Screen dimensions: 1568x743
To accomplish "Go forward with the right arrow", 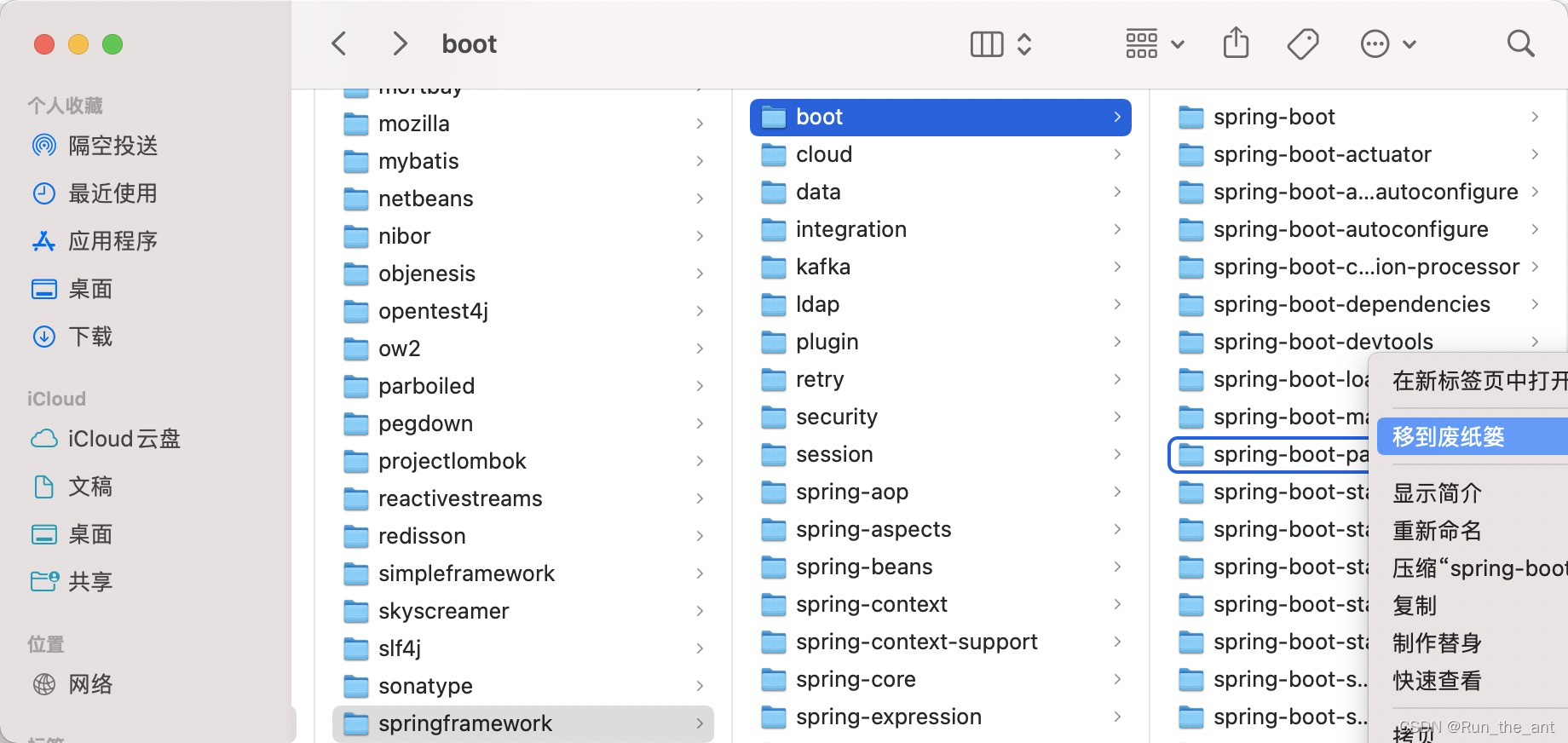I will pos(399,43).
